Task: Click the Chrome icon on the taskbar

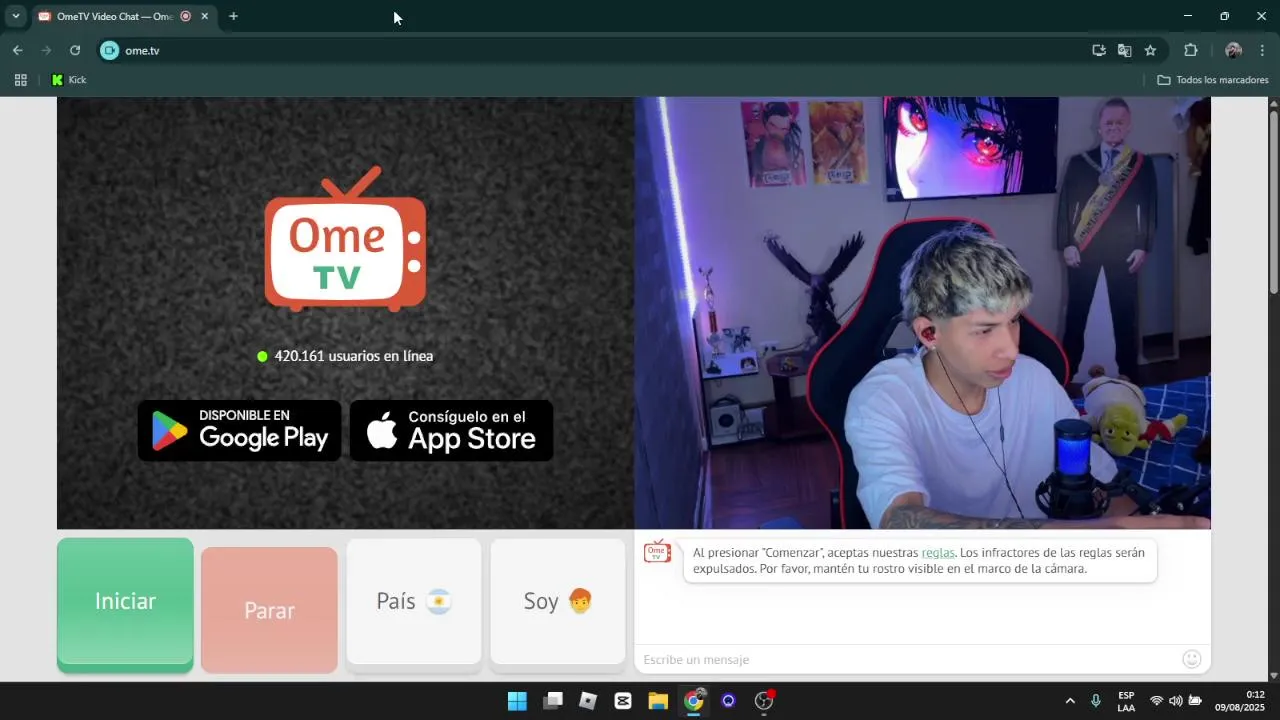Action: [x=694, y=701]
